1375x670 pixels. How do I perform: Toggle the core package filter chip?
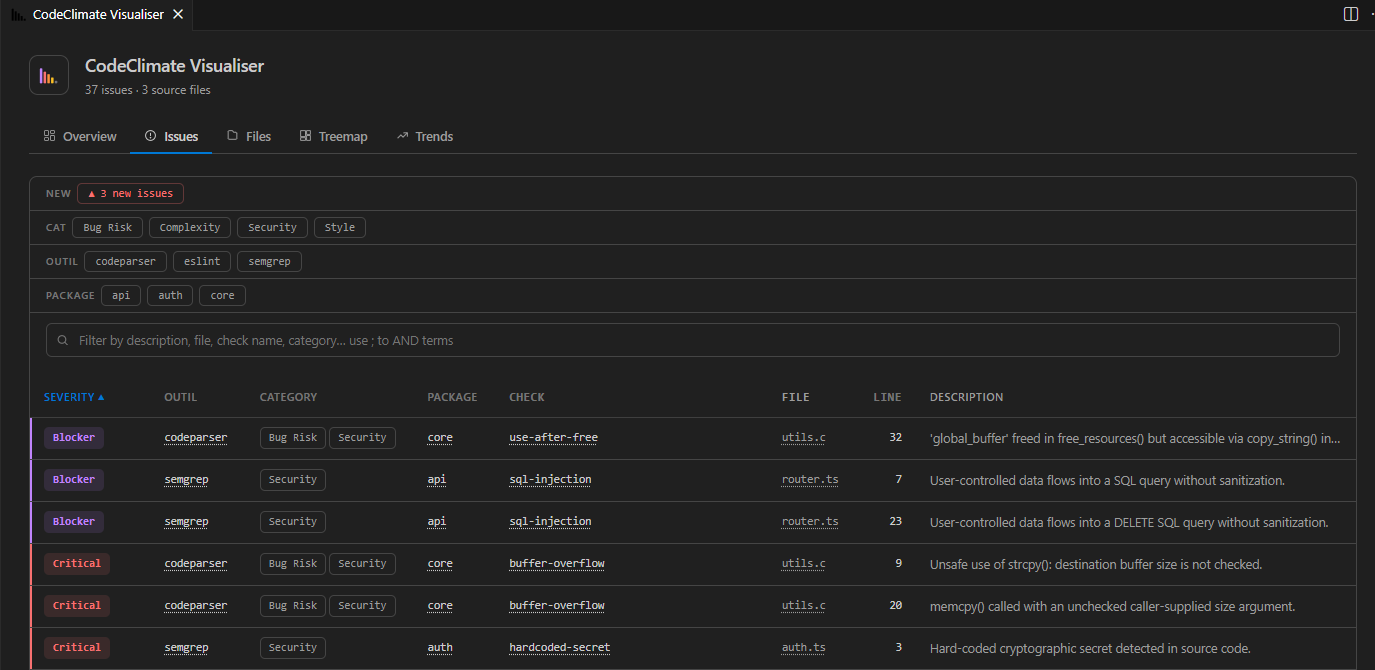pyautogui.click(x=222, y=296)
